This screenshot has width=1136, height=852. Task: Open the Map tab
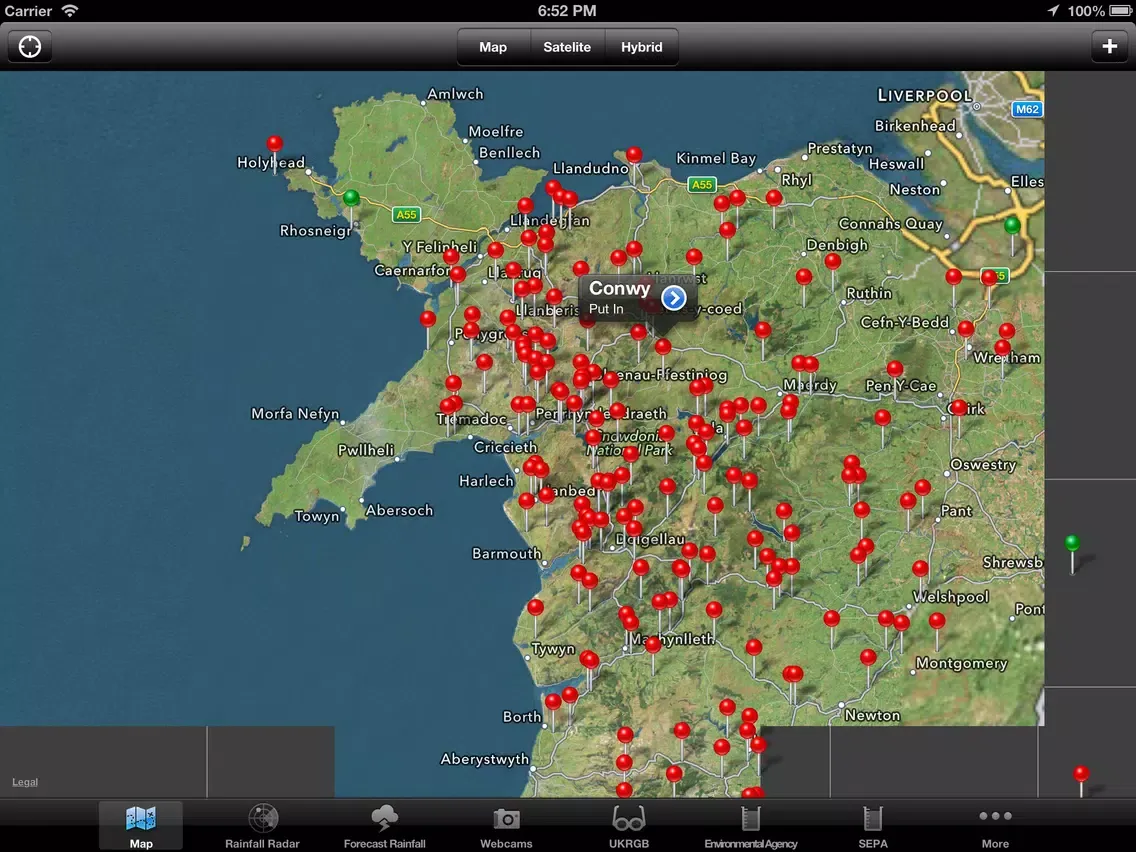tap(141, 827)
